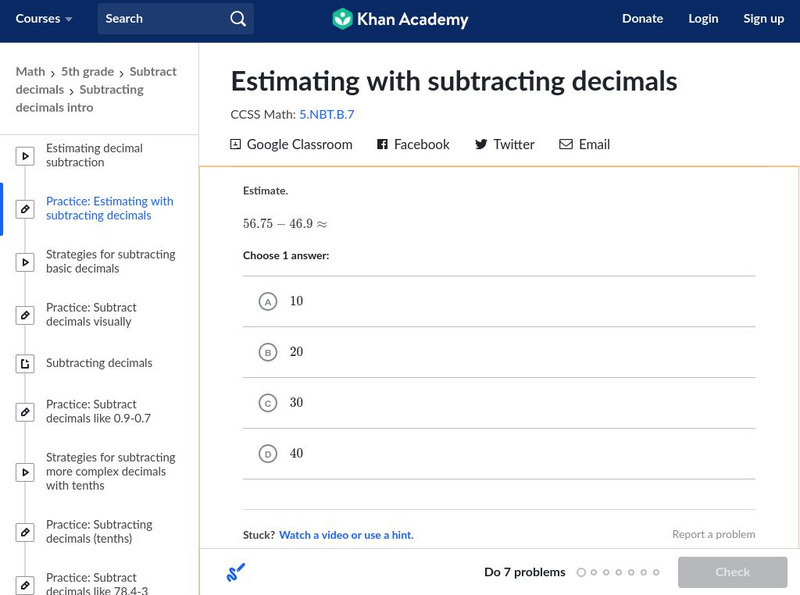The image size is (800, 595).
Task: Share via the Email envelope icon
Action: [566, 145]
